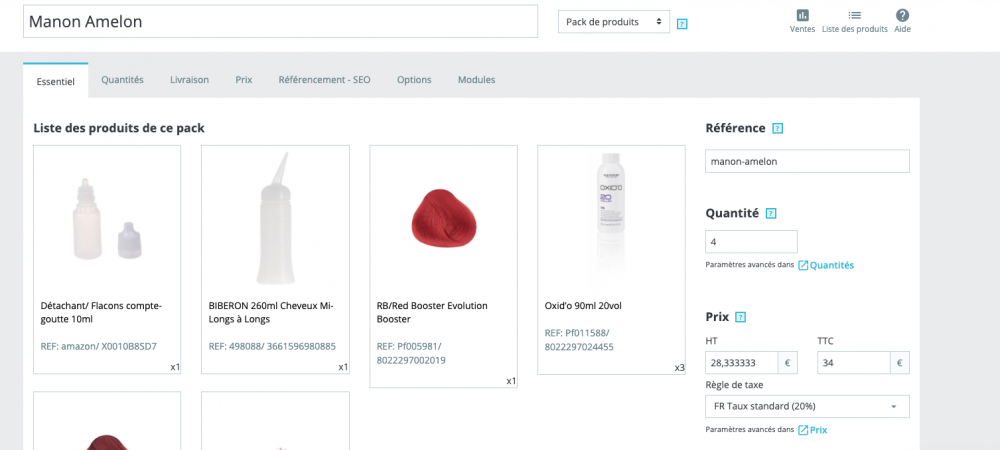This screenshot has width=1000, height=450.
Task: Switch to the Quantités tab
Action: point(122,79)
